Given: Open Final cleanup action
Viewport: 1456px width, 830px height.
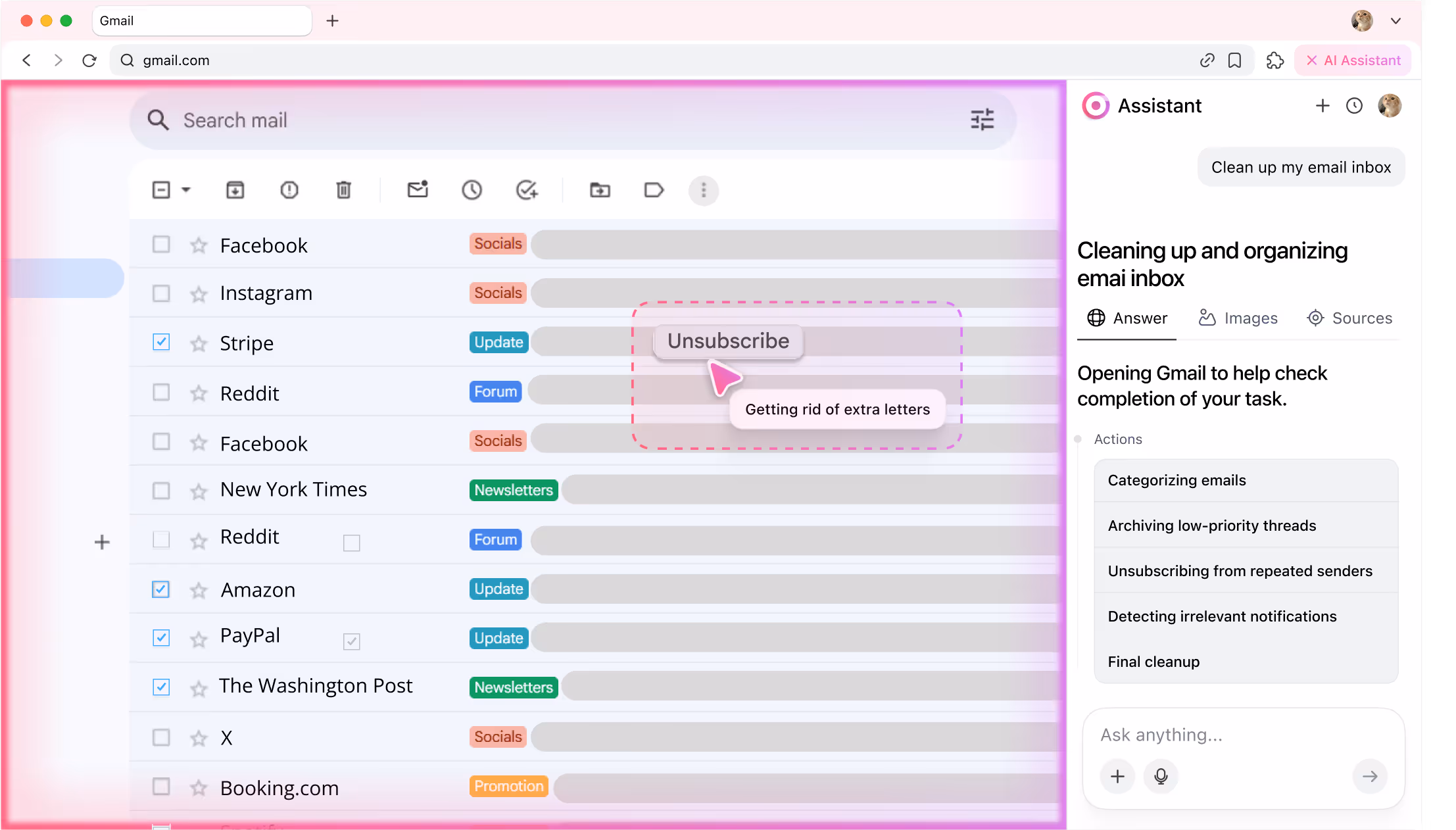Looking at the screenshot, I should (x=1246, y=662).
